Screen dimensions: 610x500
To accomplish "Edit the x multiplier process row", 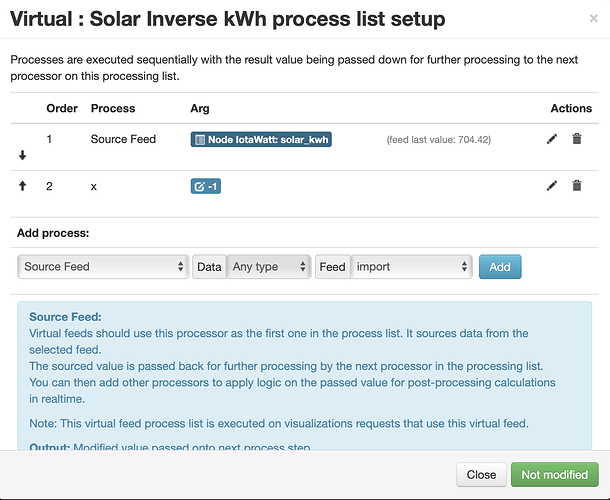I will pos(552,186).
